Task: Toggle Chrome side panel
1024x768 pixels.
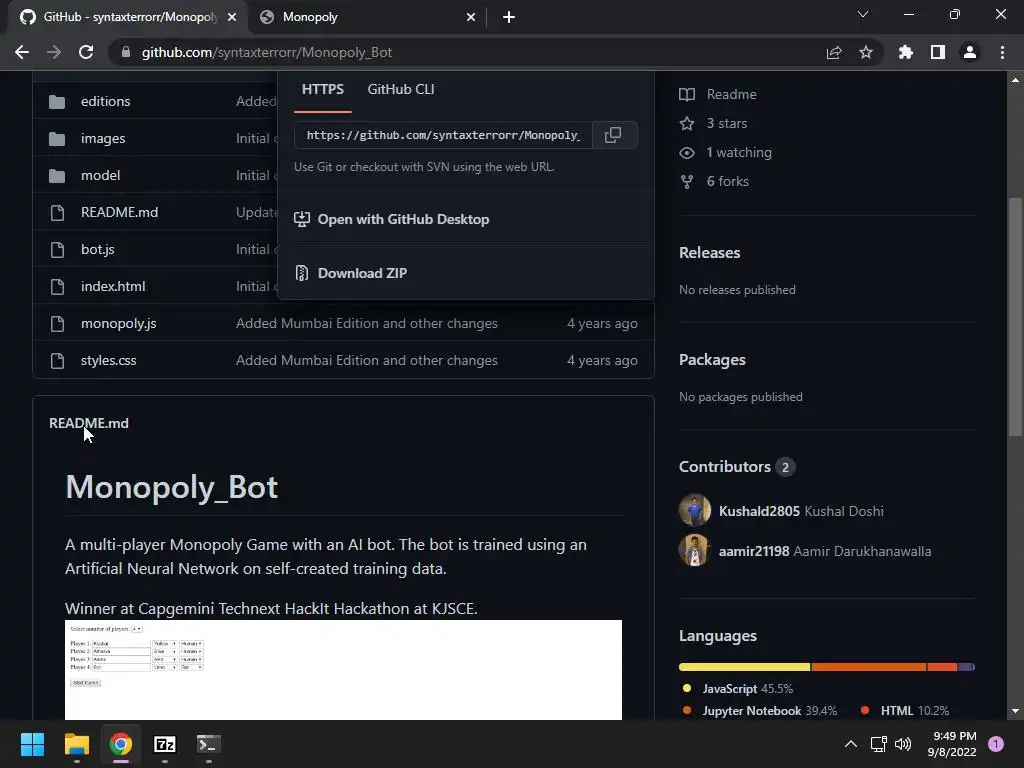Action: tap(938, 52)
